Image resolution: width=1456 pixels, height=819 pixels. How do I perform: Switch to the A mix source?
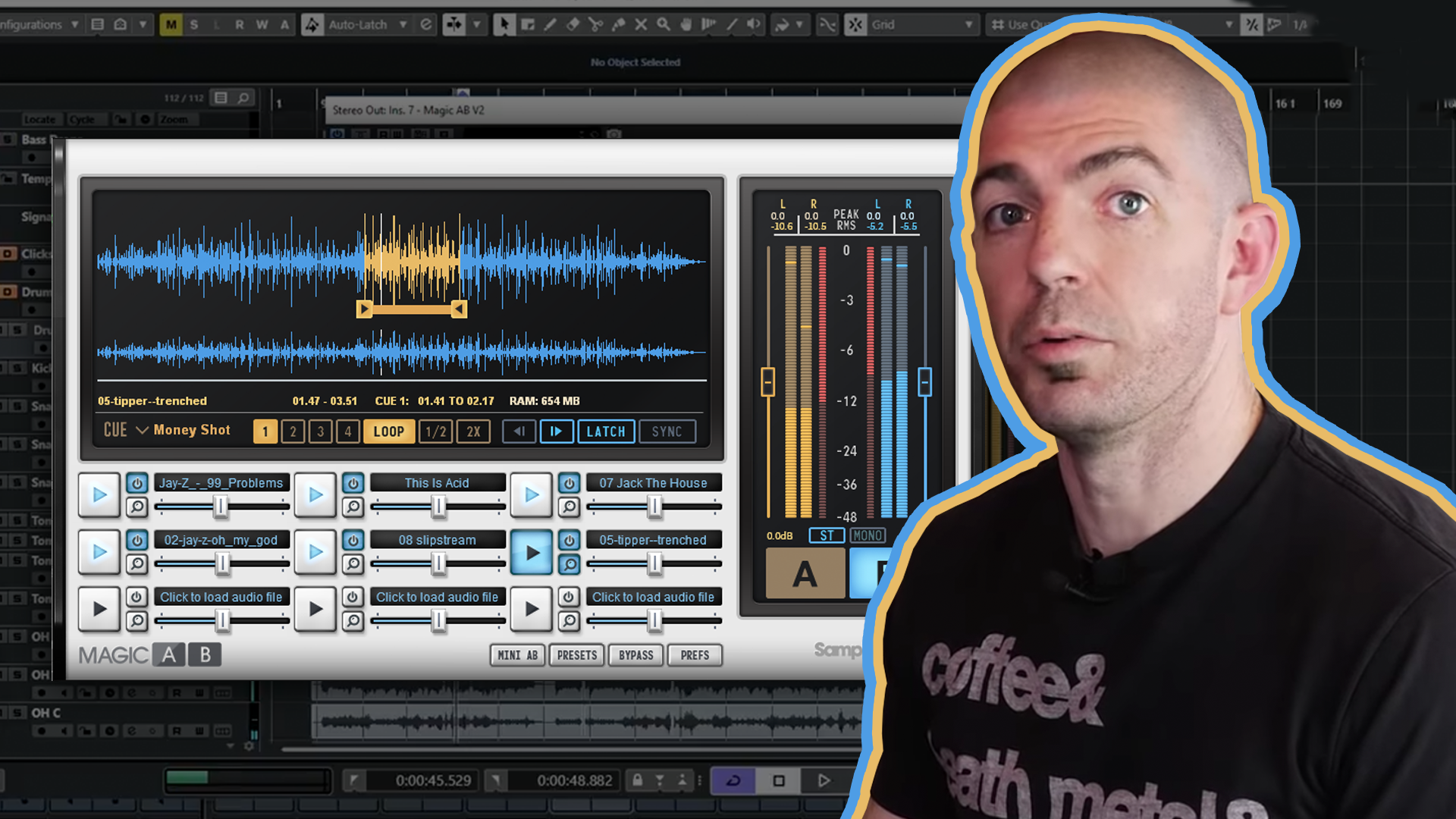click(x=805, y=573)
